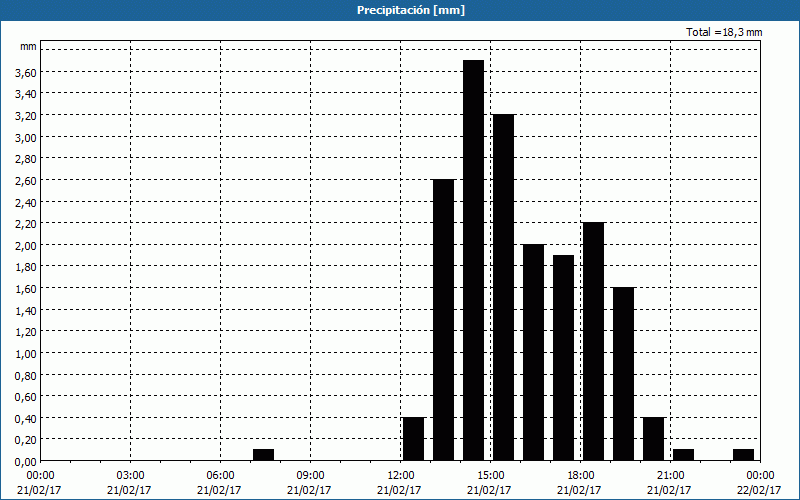Click the y-axis value '1,40'
The height and width of the screenshot is (500, 800).
coord(26,310)
